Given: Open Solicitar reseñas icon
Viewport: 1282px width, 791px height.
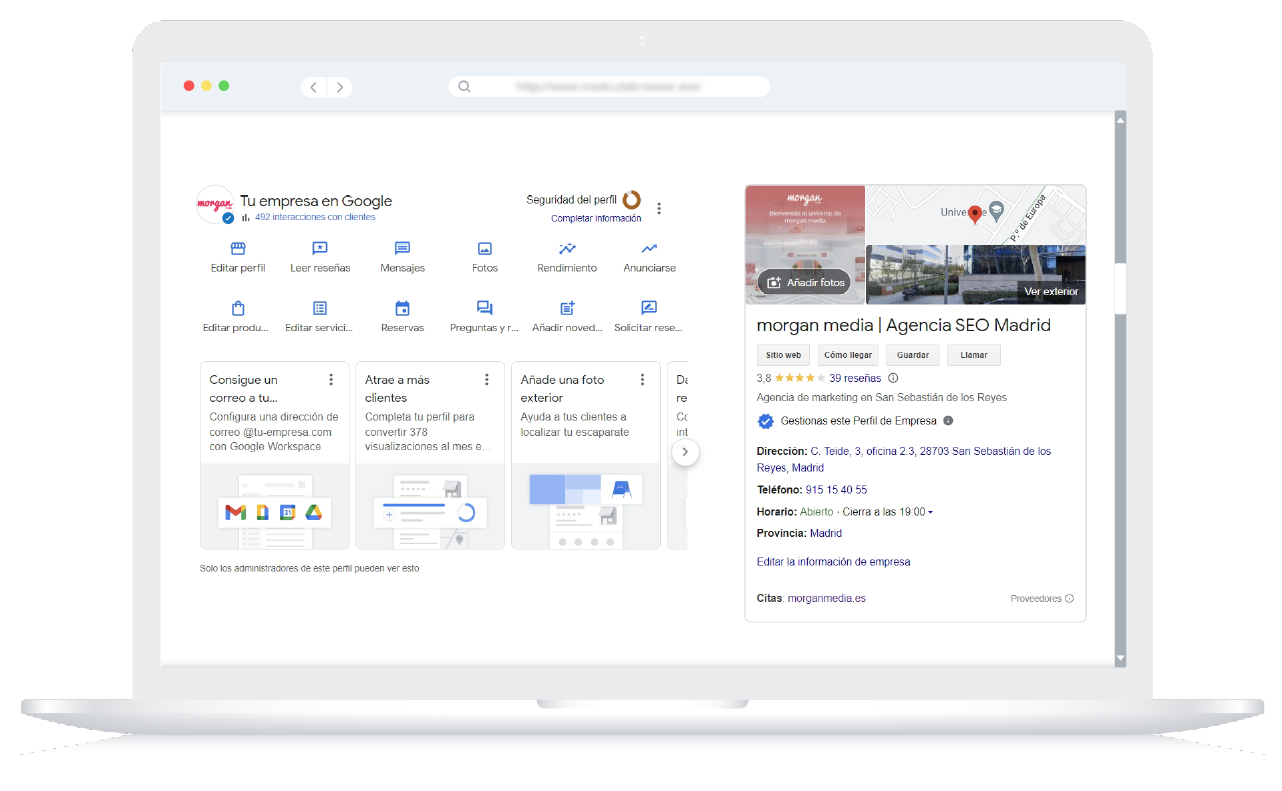Looking at the screenshot, I should click(649, 308).
